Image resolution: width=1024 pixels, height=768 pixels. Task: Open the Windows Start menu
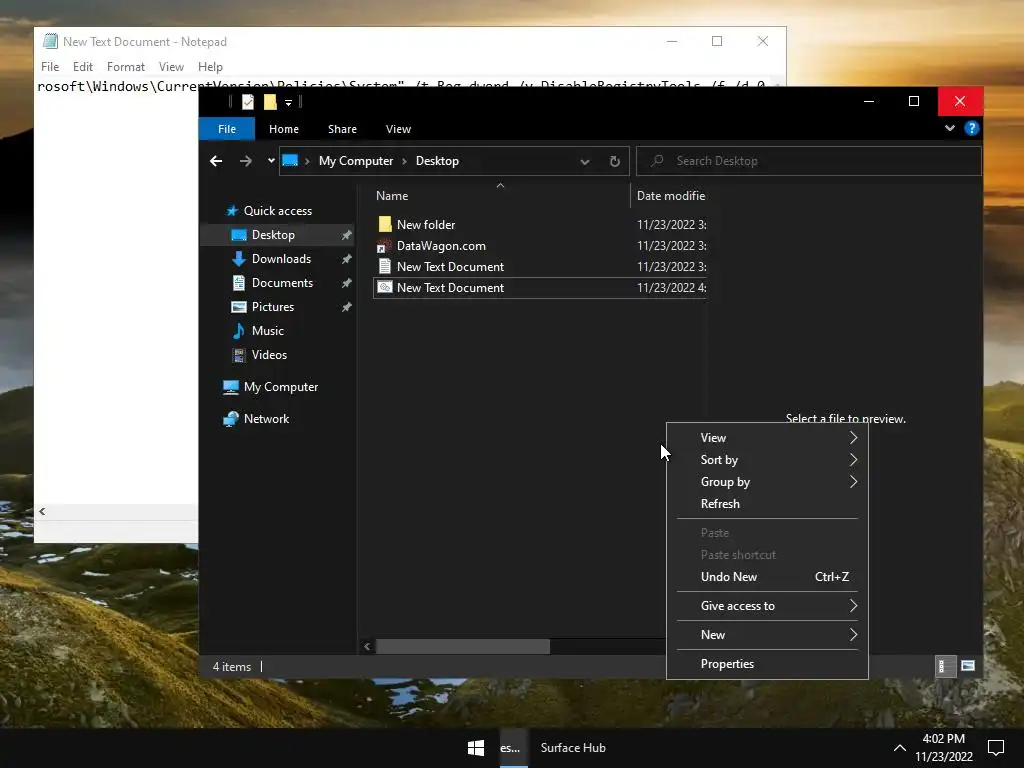476,748
